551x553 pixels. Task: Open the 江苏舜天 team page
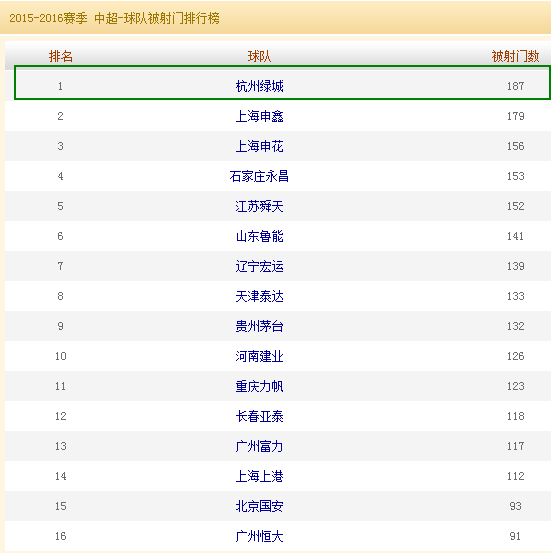(259, 206)
